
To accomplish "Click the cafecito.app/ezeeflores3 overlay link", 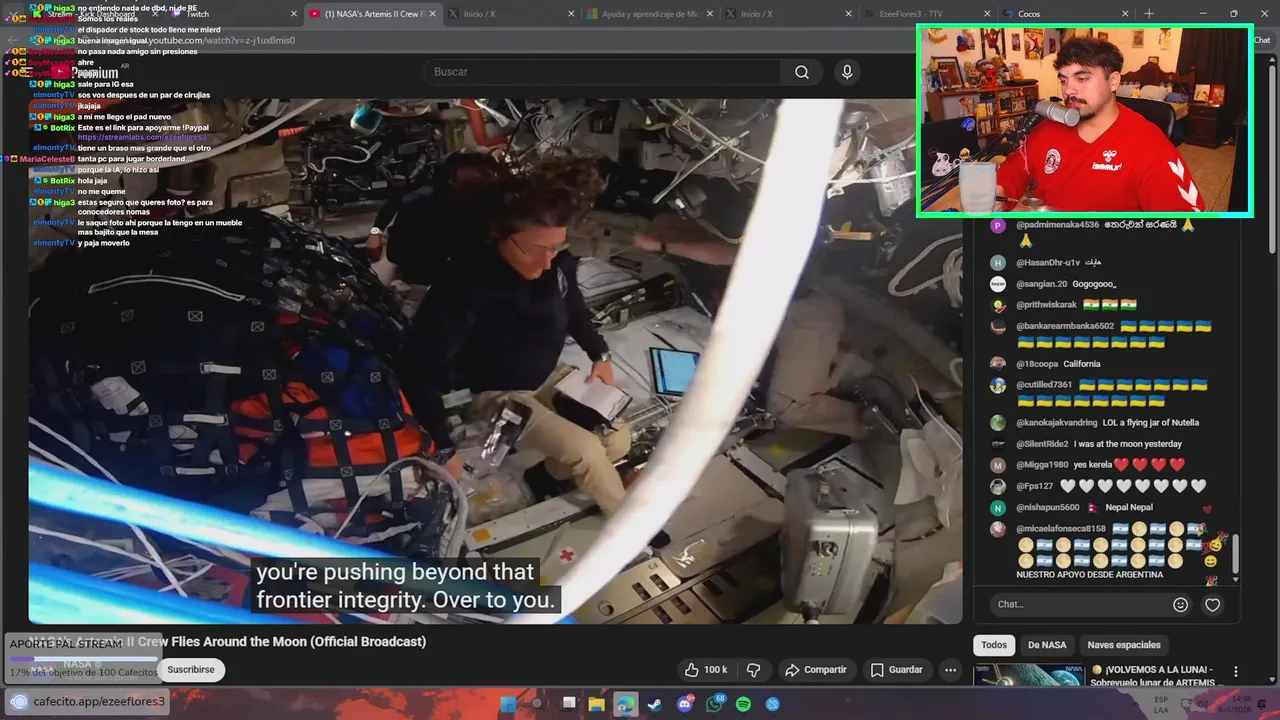I will coord(99,701).
